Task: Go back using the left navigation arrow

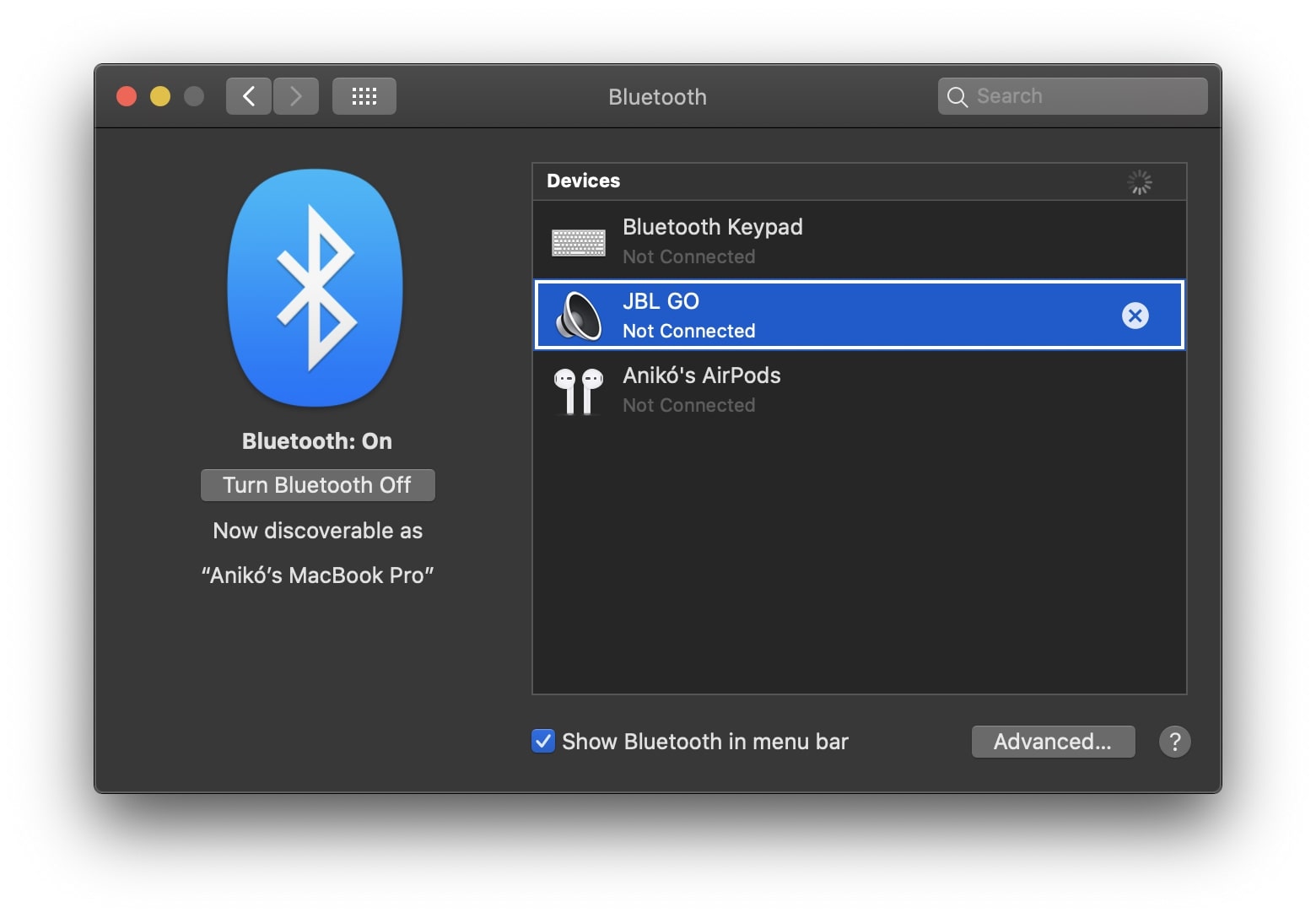Action: (x=248, y=95)
